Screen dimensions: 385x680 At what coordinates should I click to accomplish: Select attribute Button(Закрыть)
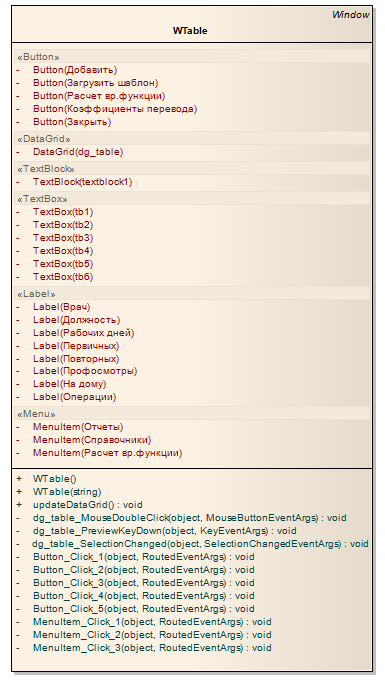tap(72, 122)
